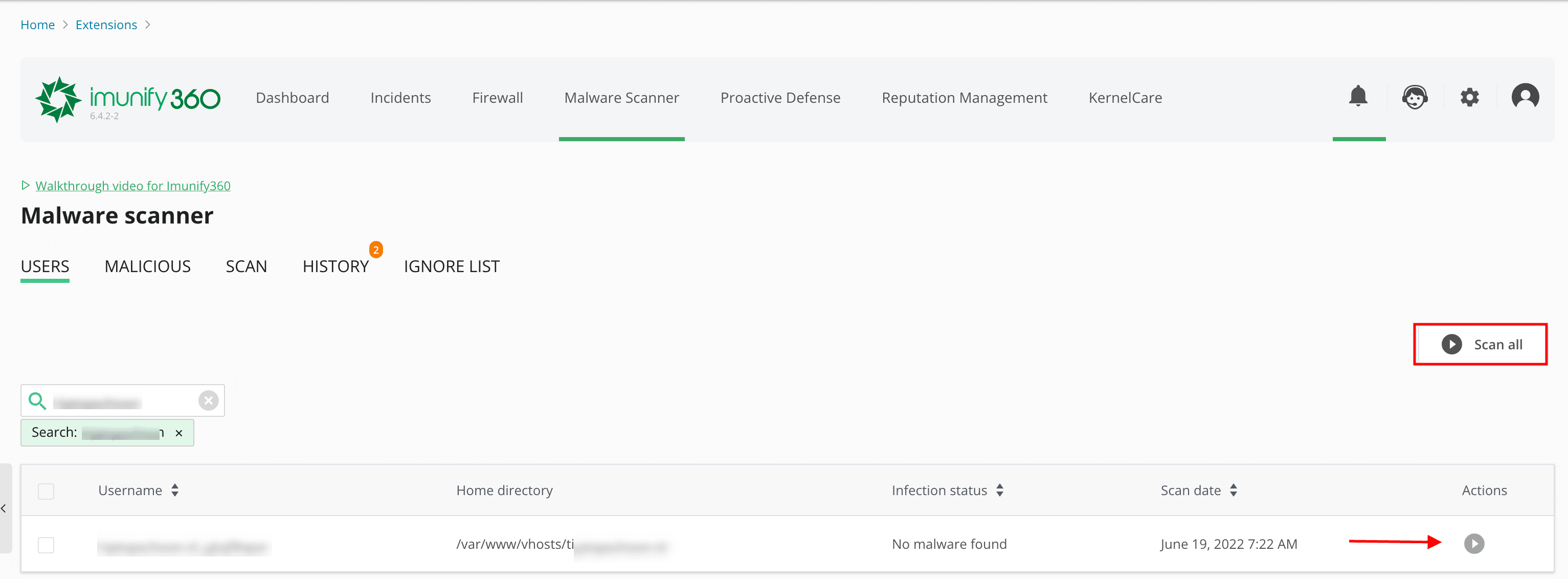This screenshot has width=1568, height=579.
Task: Open the Reputation Management tab
Action: pyautogui.click(x=964, y=98)
